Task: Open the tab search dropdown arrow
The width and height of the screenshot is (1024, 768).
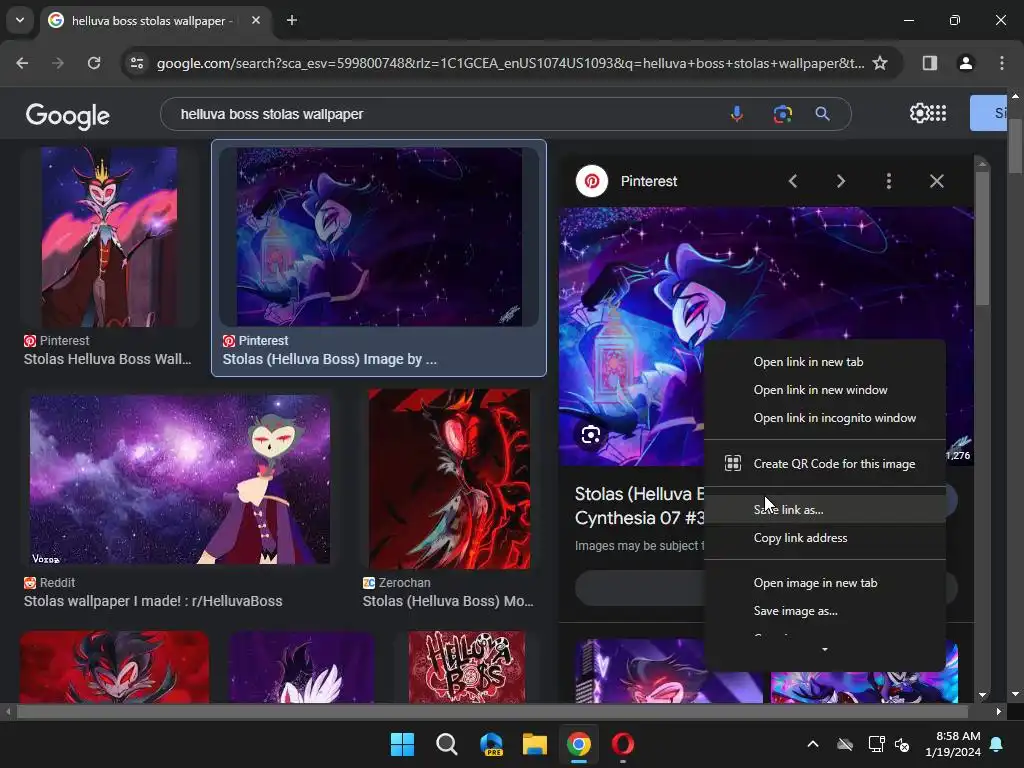Action: pos(20,20)
